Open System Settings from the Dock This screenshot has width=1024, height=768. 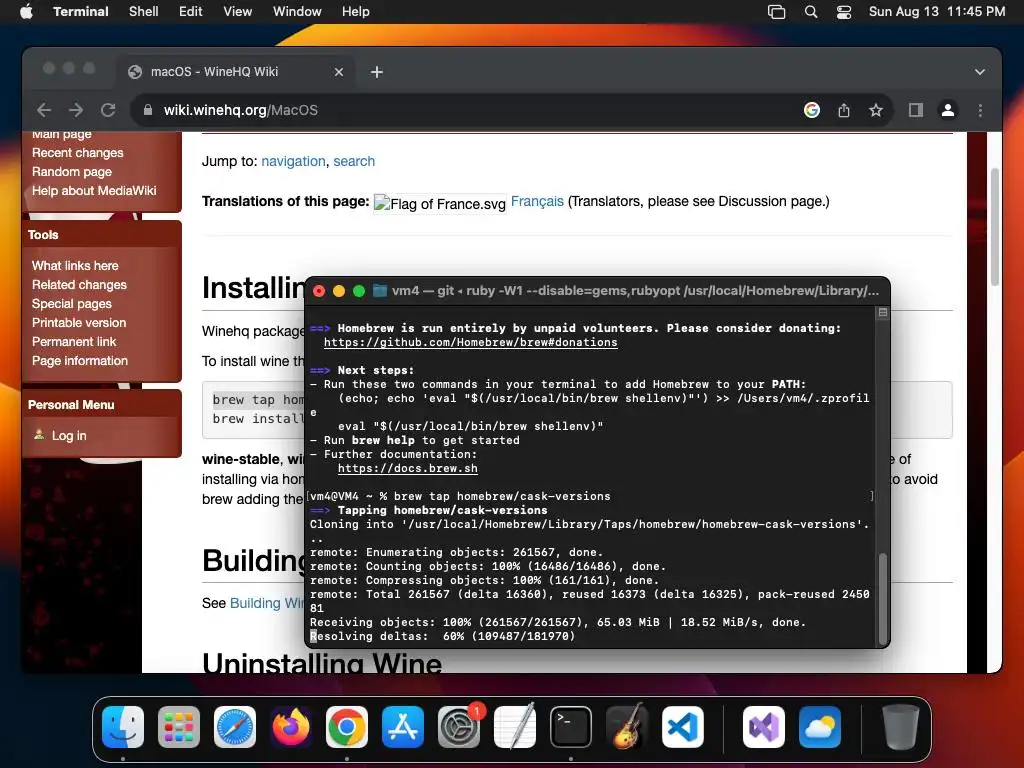[458, 727]
